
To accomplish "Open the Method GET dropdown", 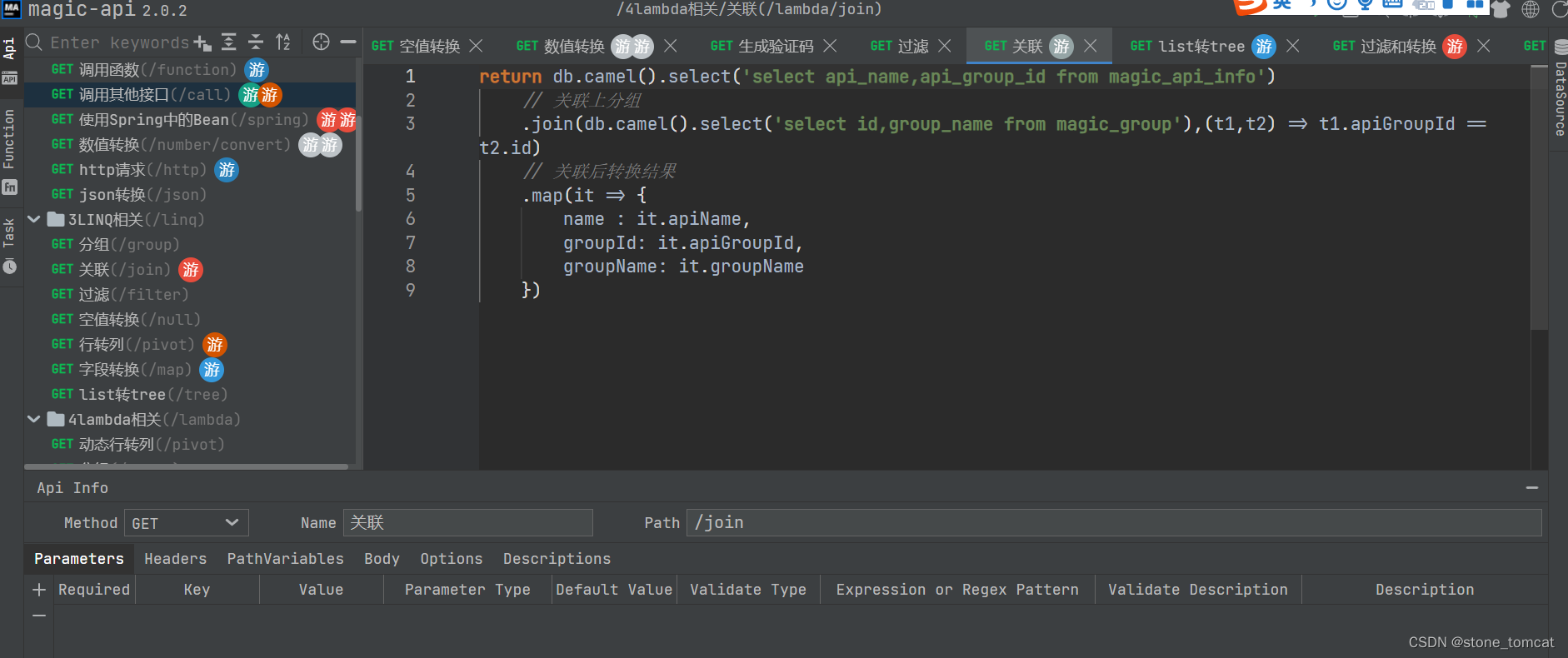I will (186, 523).
